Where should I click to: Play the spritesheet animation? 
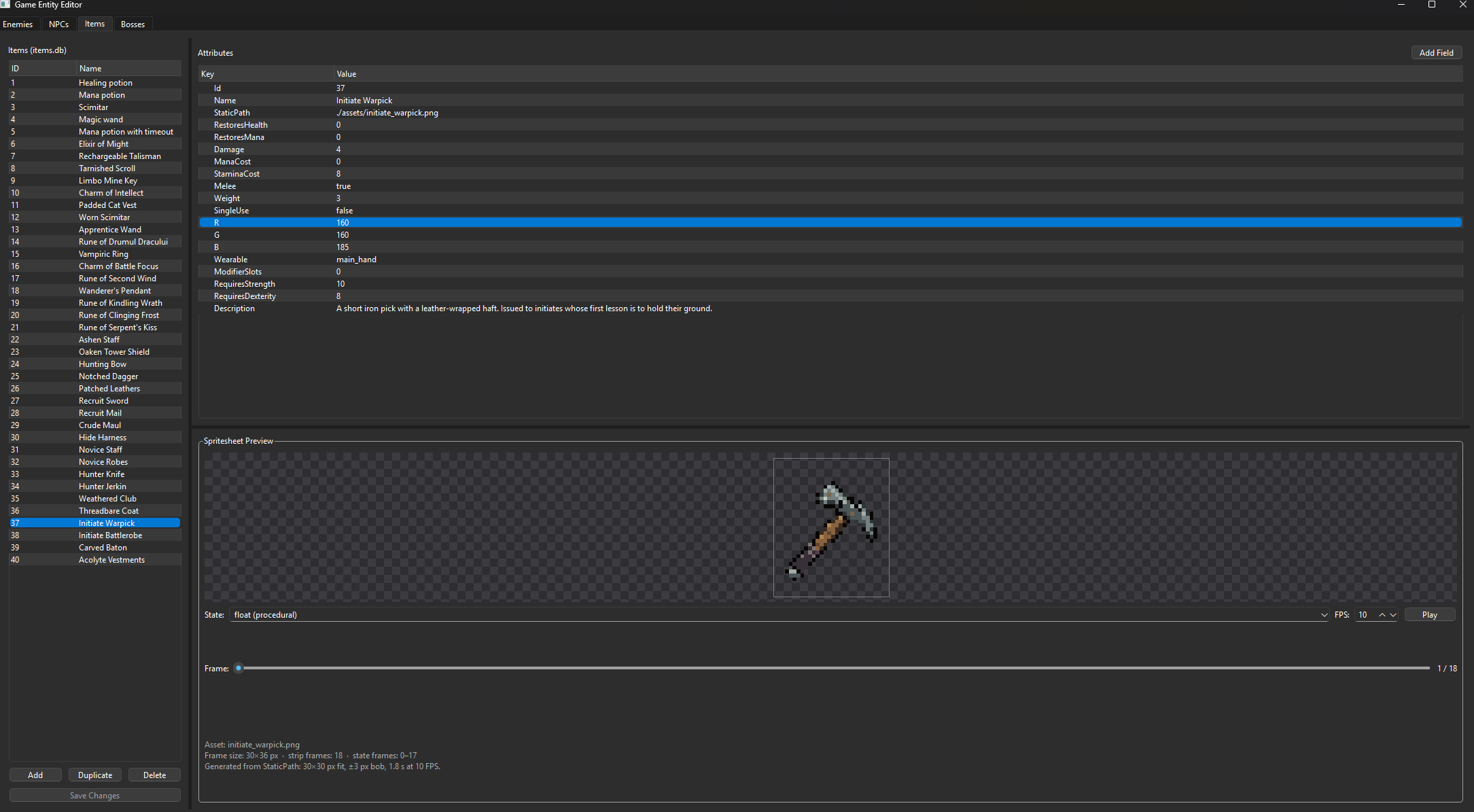point(1429,614)
